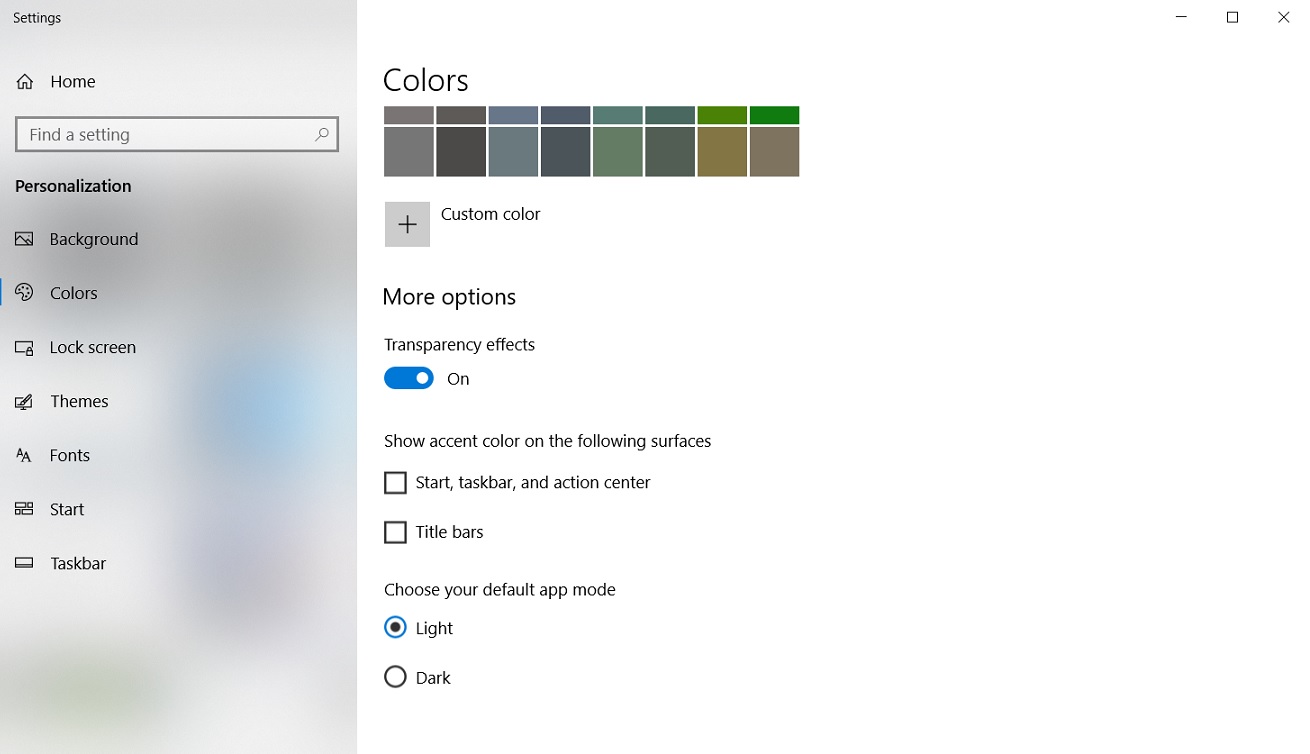The width and height of the screenshot is (1310, 754).
Task: Click the Home icon in sidebar
Action: point(25,82)
